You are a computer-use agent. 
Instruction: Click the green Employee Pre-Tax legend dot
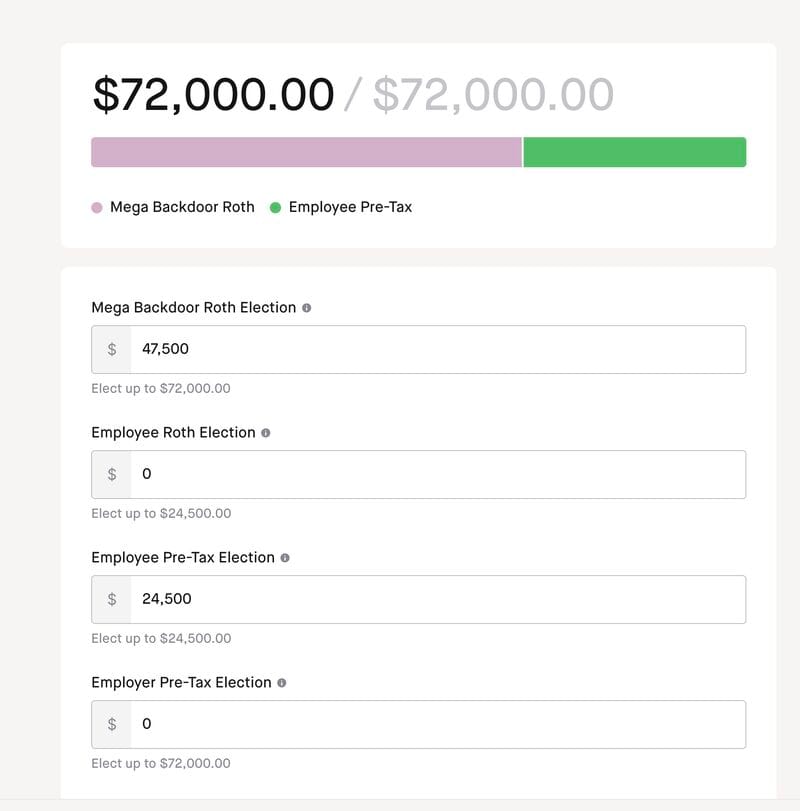(x=275, y=208)
